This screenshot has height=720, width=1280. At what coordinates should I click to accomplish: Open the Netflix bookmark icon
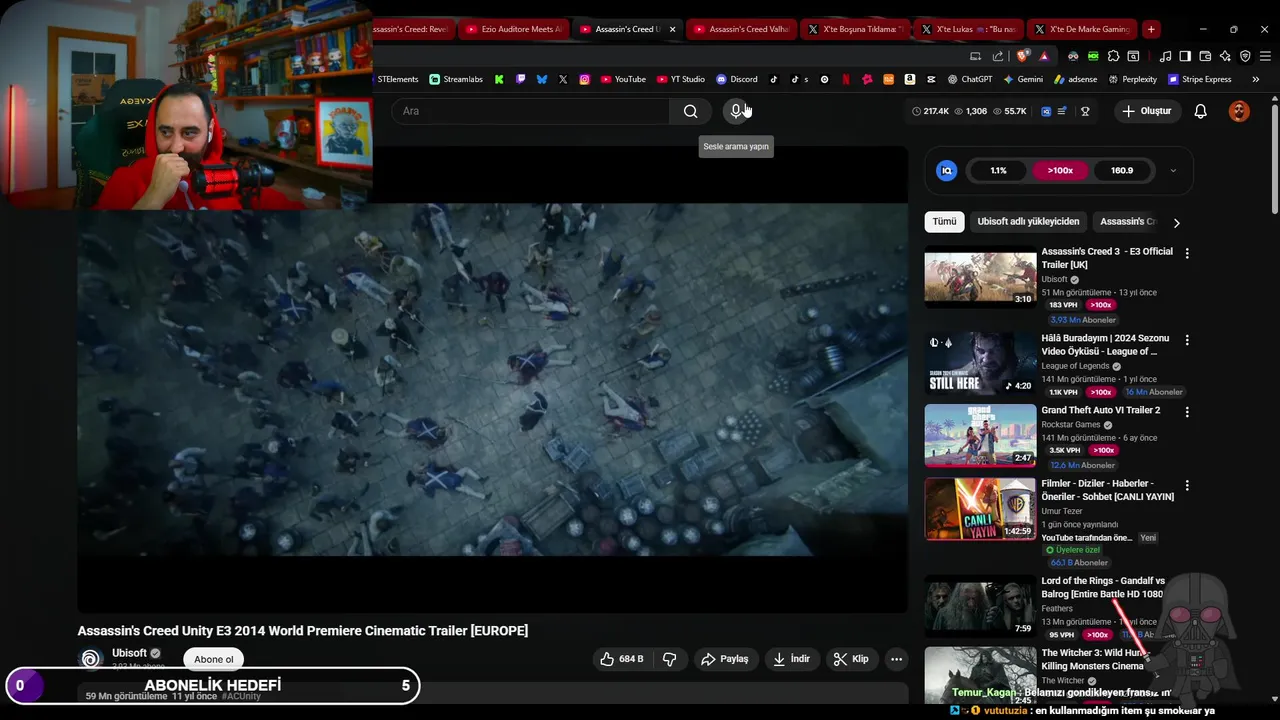pos(846,79)
